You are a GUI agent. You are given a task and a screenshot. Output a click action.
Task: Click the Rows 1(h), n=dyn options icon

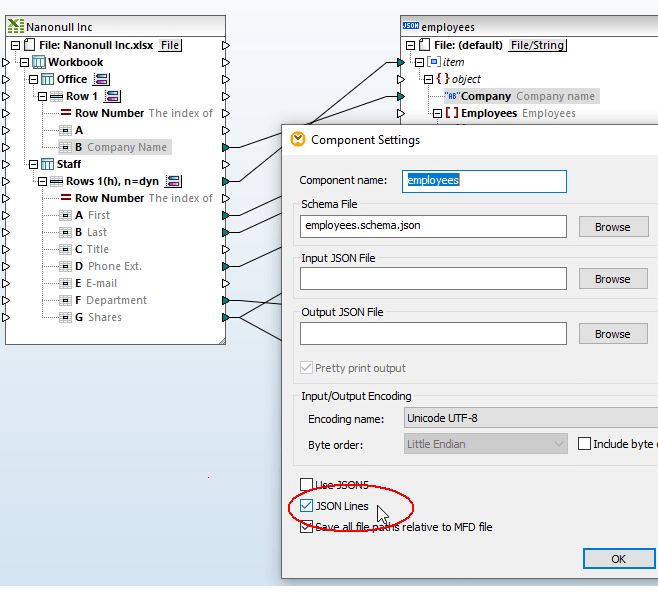[x=174, y=181]
